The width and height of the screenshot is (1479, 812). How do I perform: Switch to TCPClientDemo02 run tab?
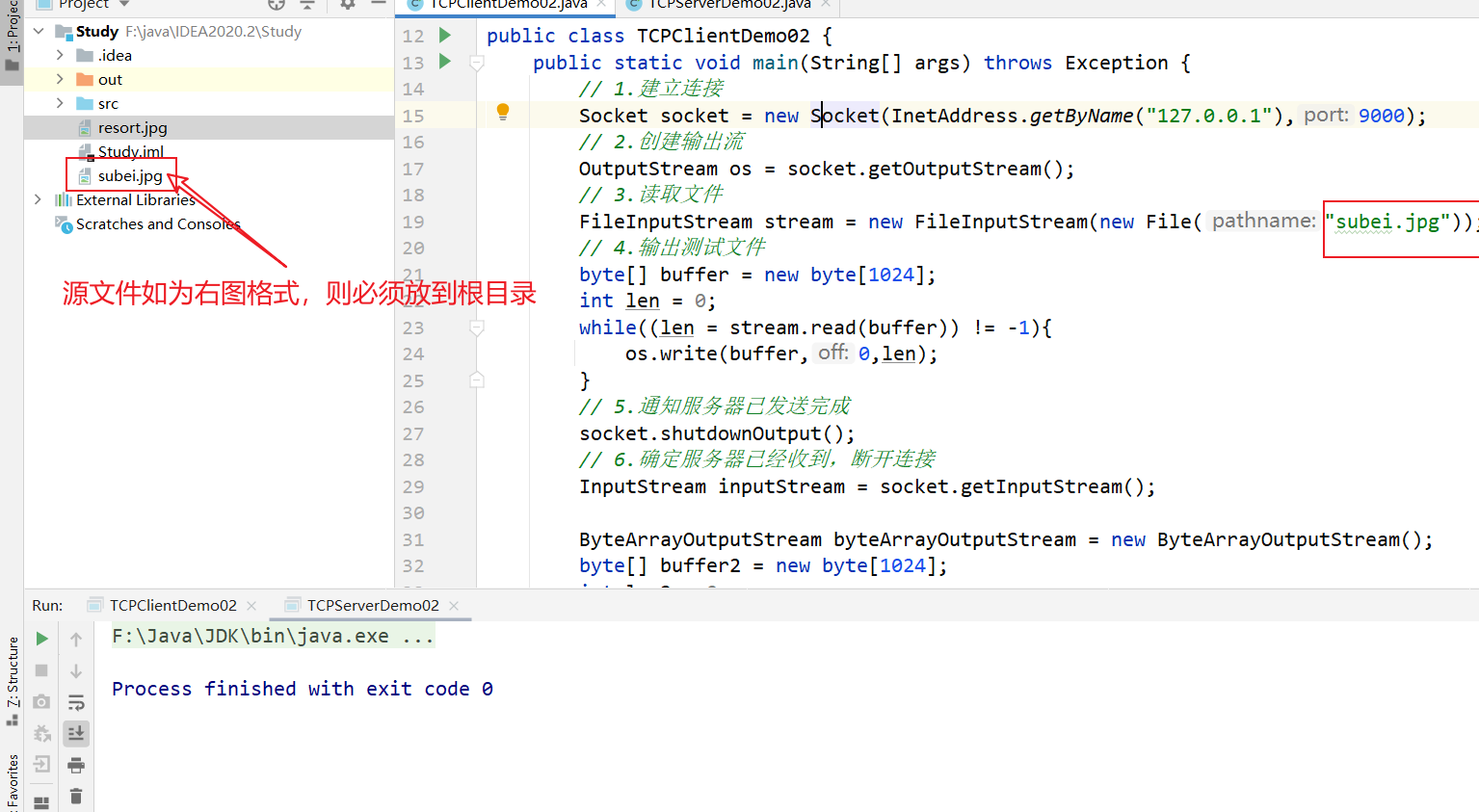[172, 605]
